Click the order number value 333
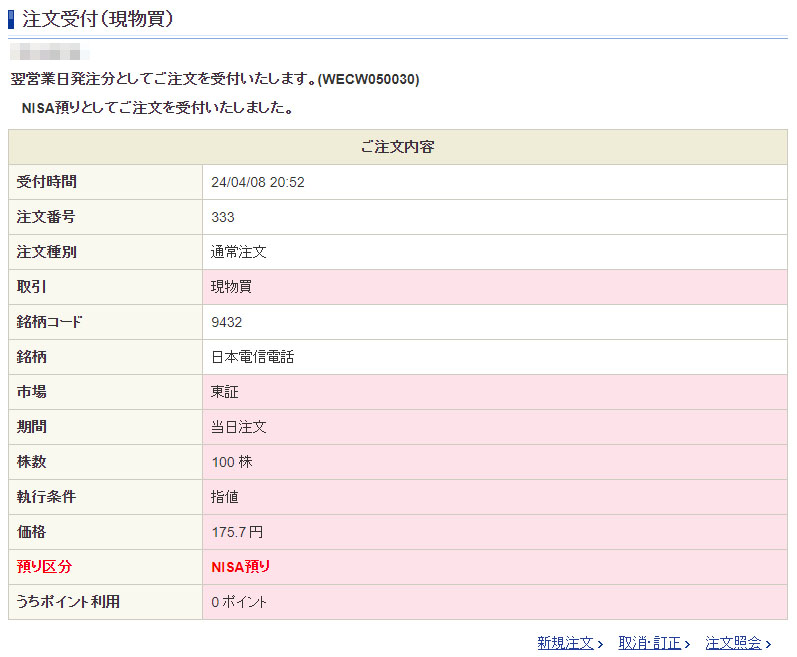This screenshot has width=797, height=657. (x=223, y=217)
